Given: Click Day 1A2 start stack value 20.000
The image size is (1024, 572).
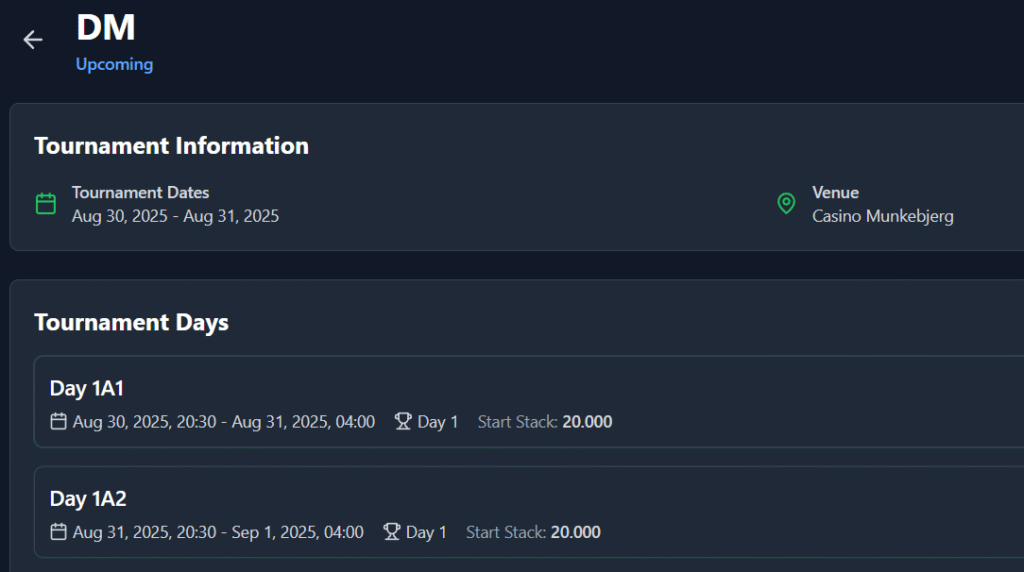Looking at the screenshot, I should [575, 532].
